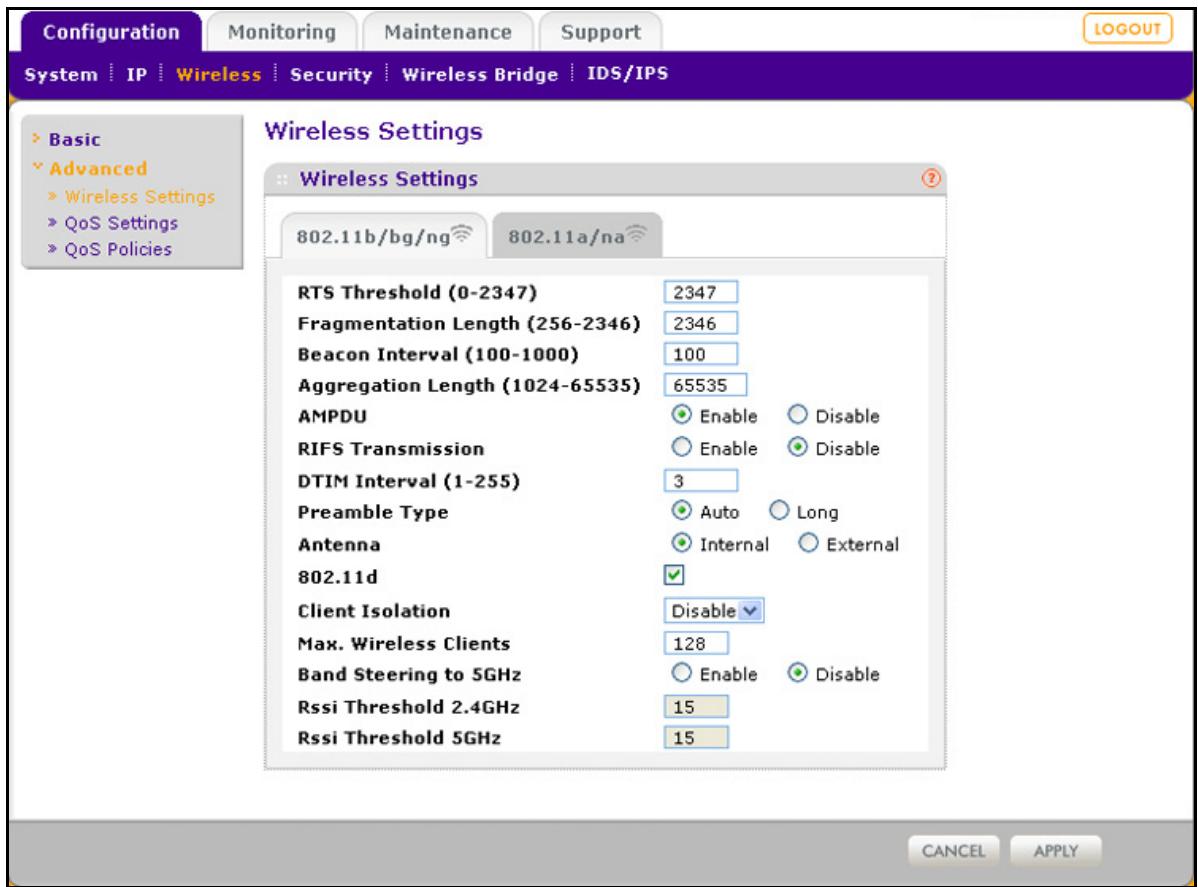Choose Long preamble type
Screen dimensions: 1198x887
click(779, 510)
